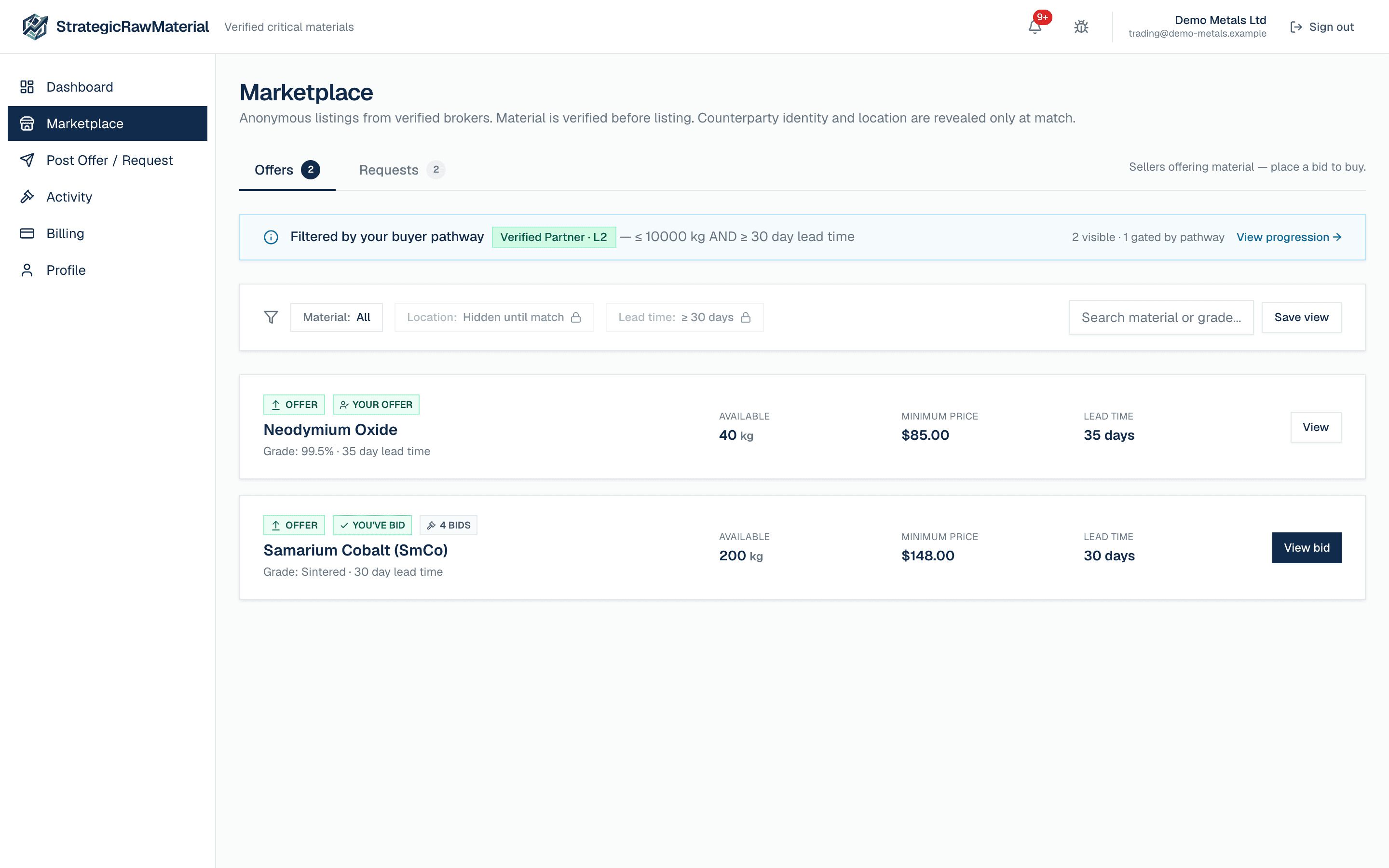The width and height of the screenshot is (1389, 868).
Task: Click the OFFER tag on Samarium Cobalt
Action: point(294,525)
